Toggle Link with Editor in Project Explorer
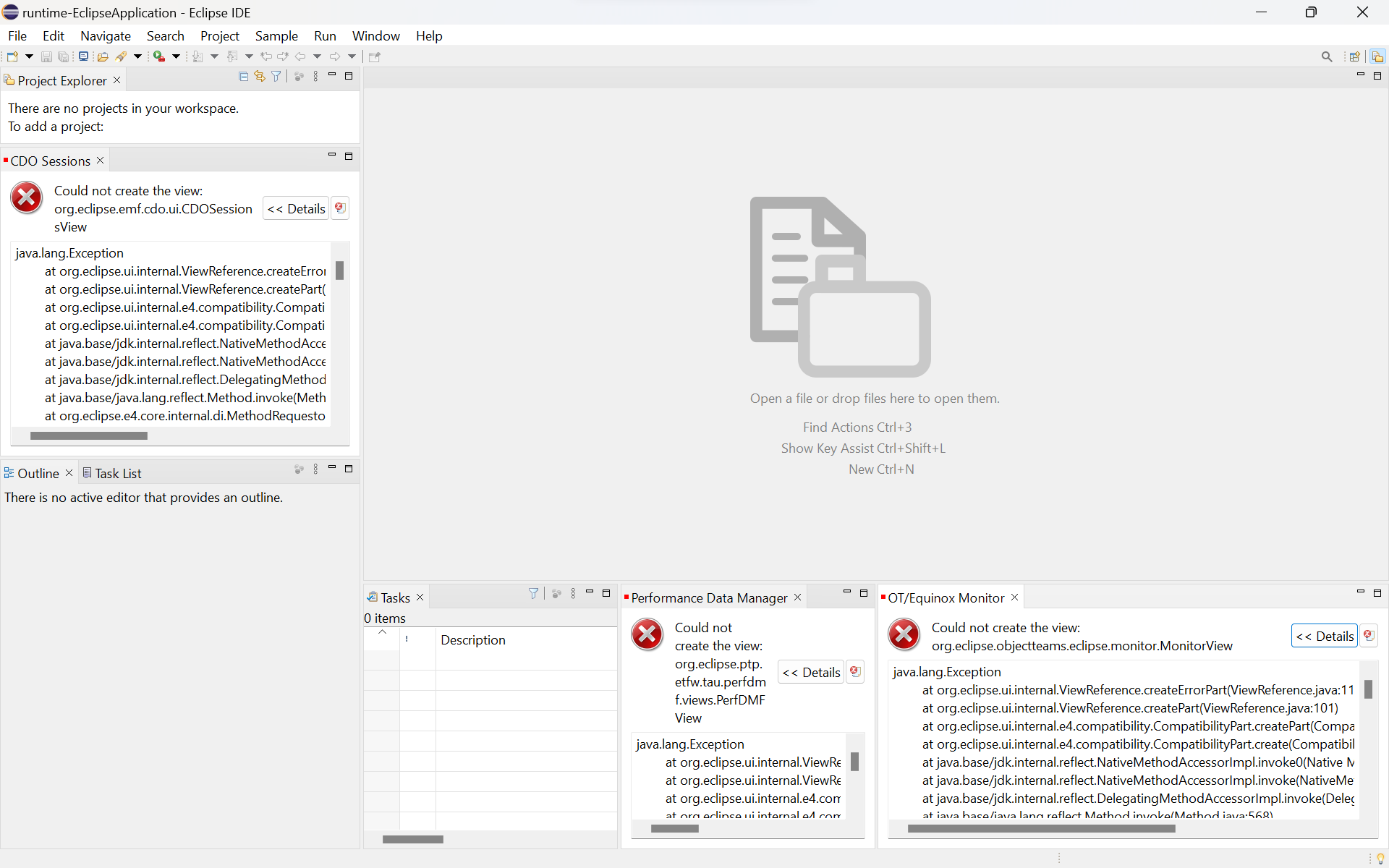Screen dimensions: 1389x868 pos(260,76)
